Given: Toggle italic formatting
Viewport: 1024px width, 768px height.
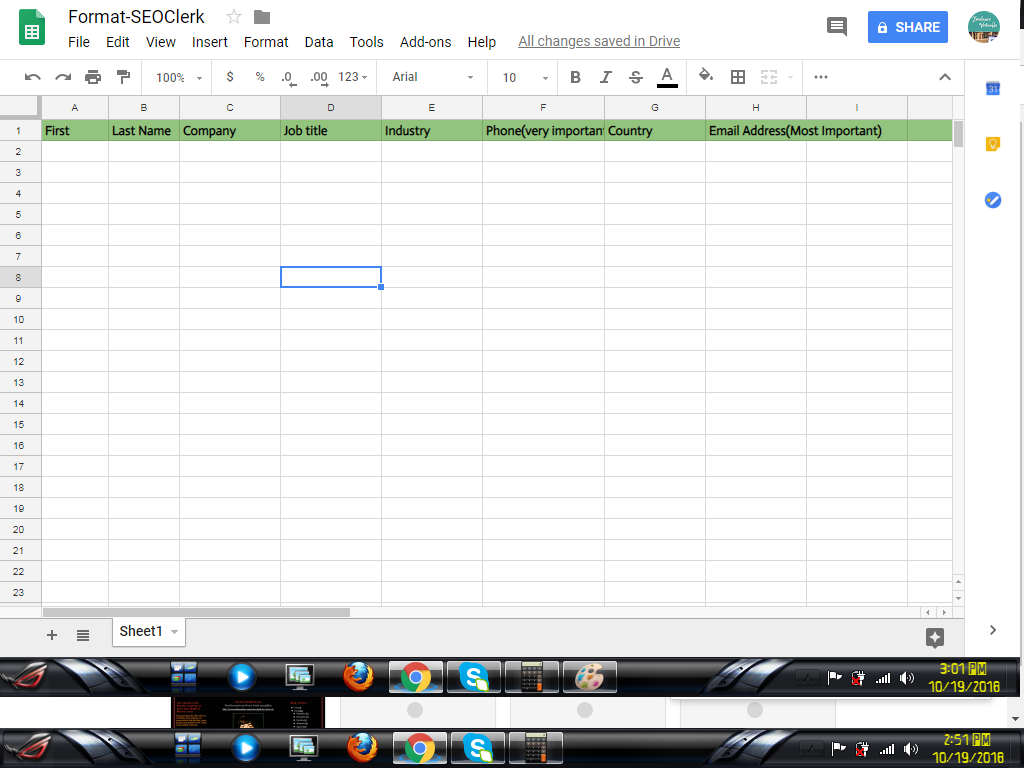Looking at the screenshot, I should 605,77.
